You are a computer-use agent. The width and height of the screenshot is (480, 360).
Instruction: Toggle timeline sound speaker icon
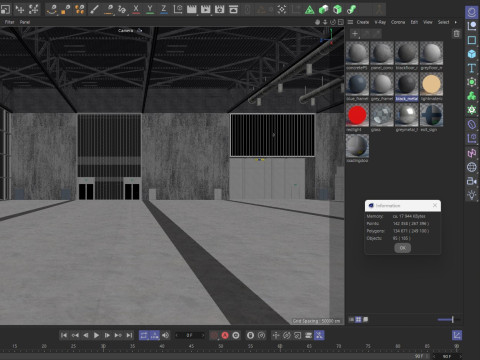tap(165, 335)
